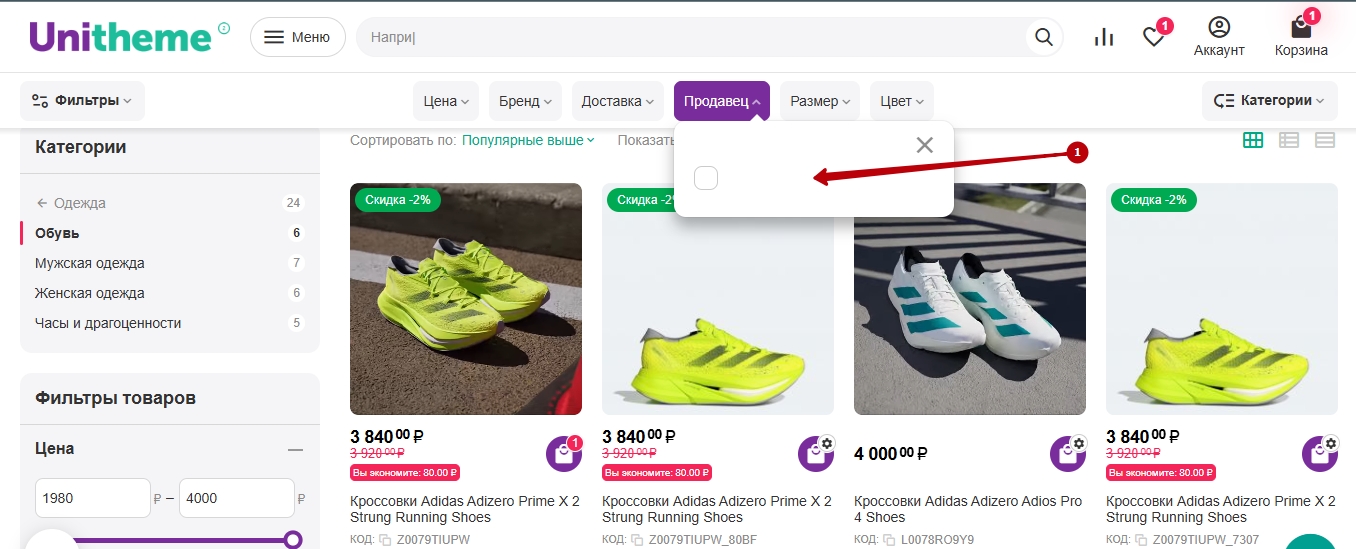Click cart options icon for Adios Pro 4
This screenshot has height=549, width=1356.
[x=1068, y=453]
